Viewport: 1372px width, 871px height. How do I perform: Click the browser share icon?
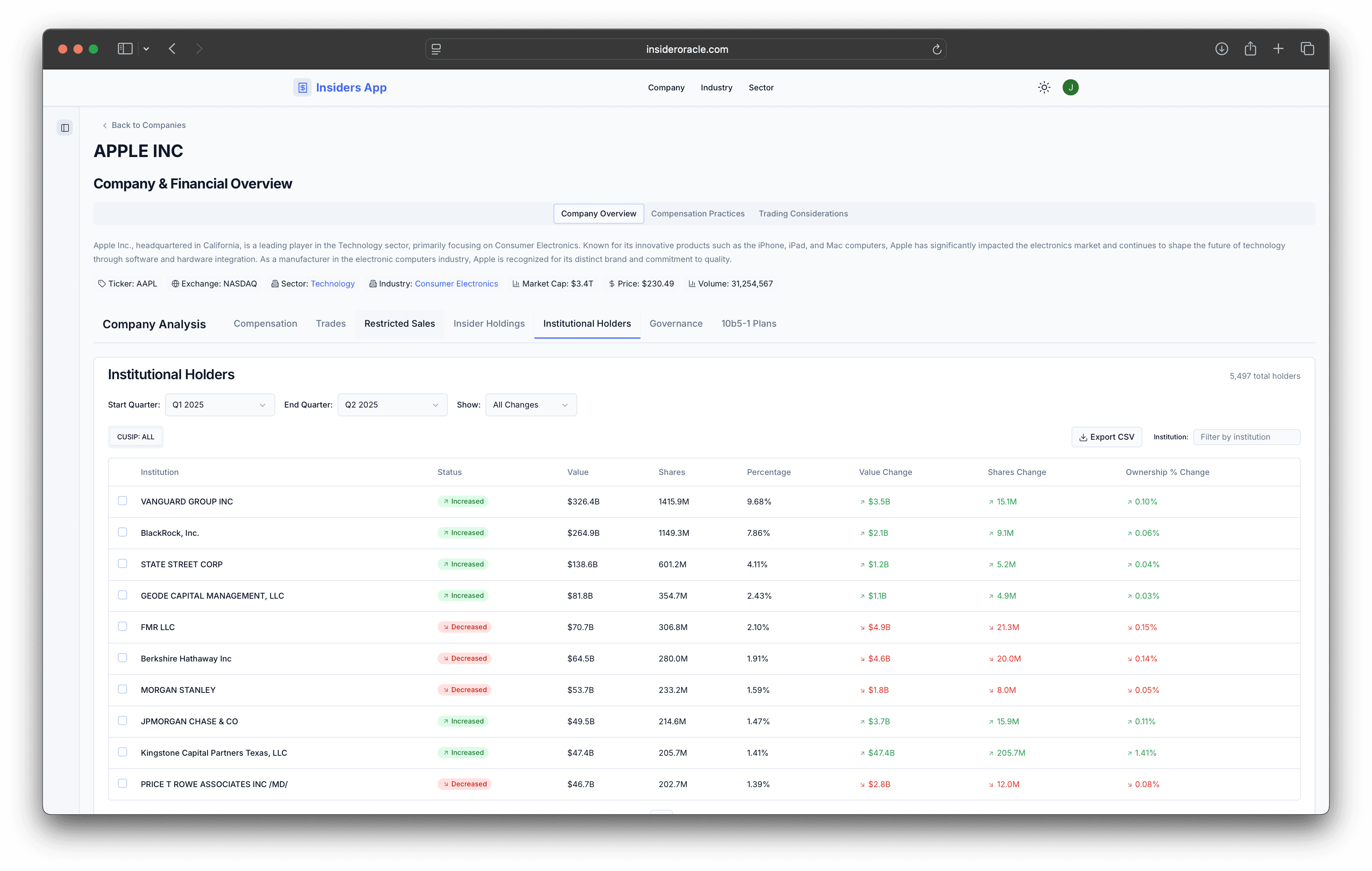pos(1250,49)
